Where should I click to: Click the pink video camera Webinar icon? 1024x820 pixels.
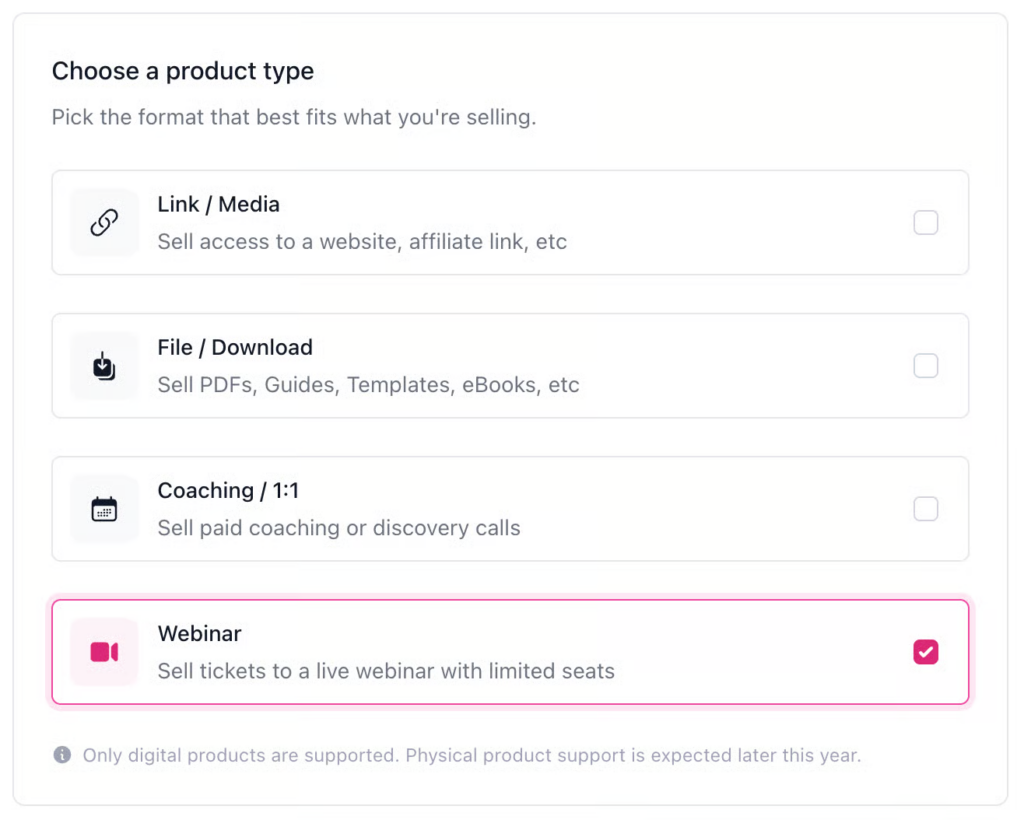104,652
